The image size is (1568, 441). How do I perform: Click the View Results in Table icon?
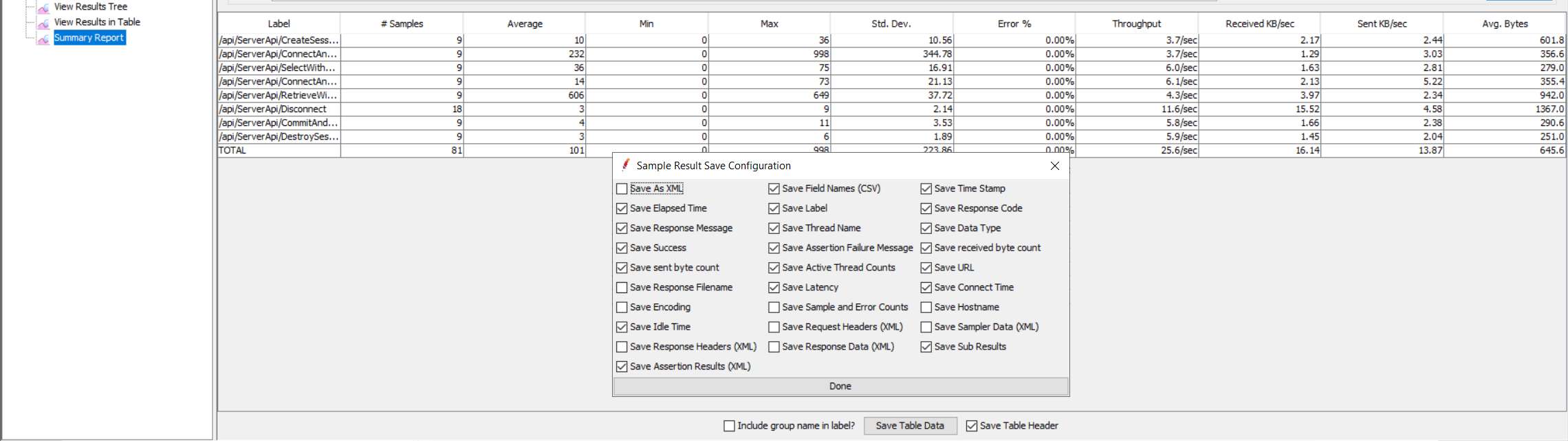coord(43,23)
